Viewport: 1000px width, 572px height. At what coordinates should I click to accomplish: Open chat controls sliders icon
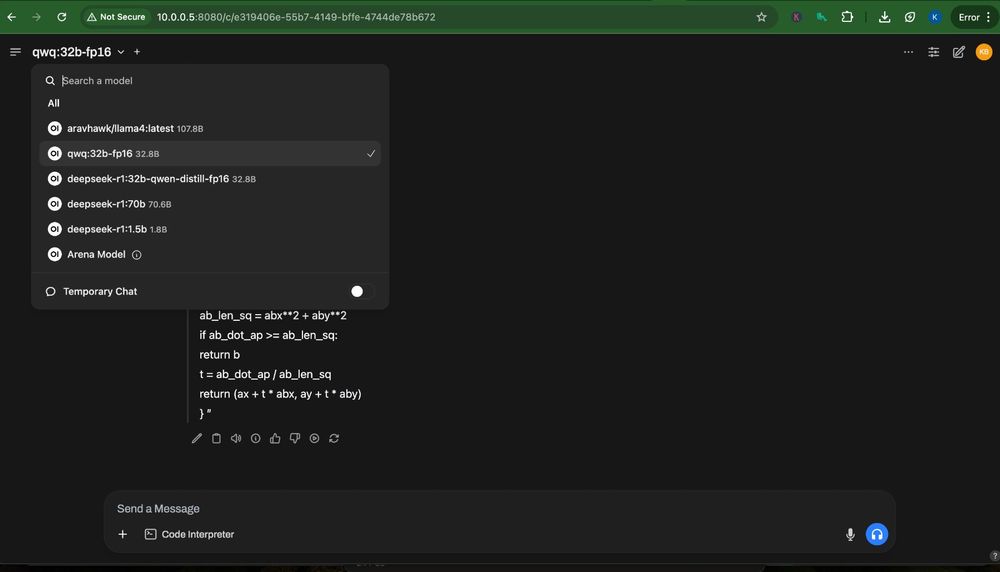[x=934, y=52]
